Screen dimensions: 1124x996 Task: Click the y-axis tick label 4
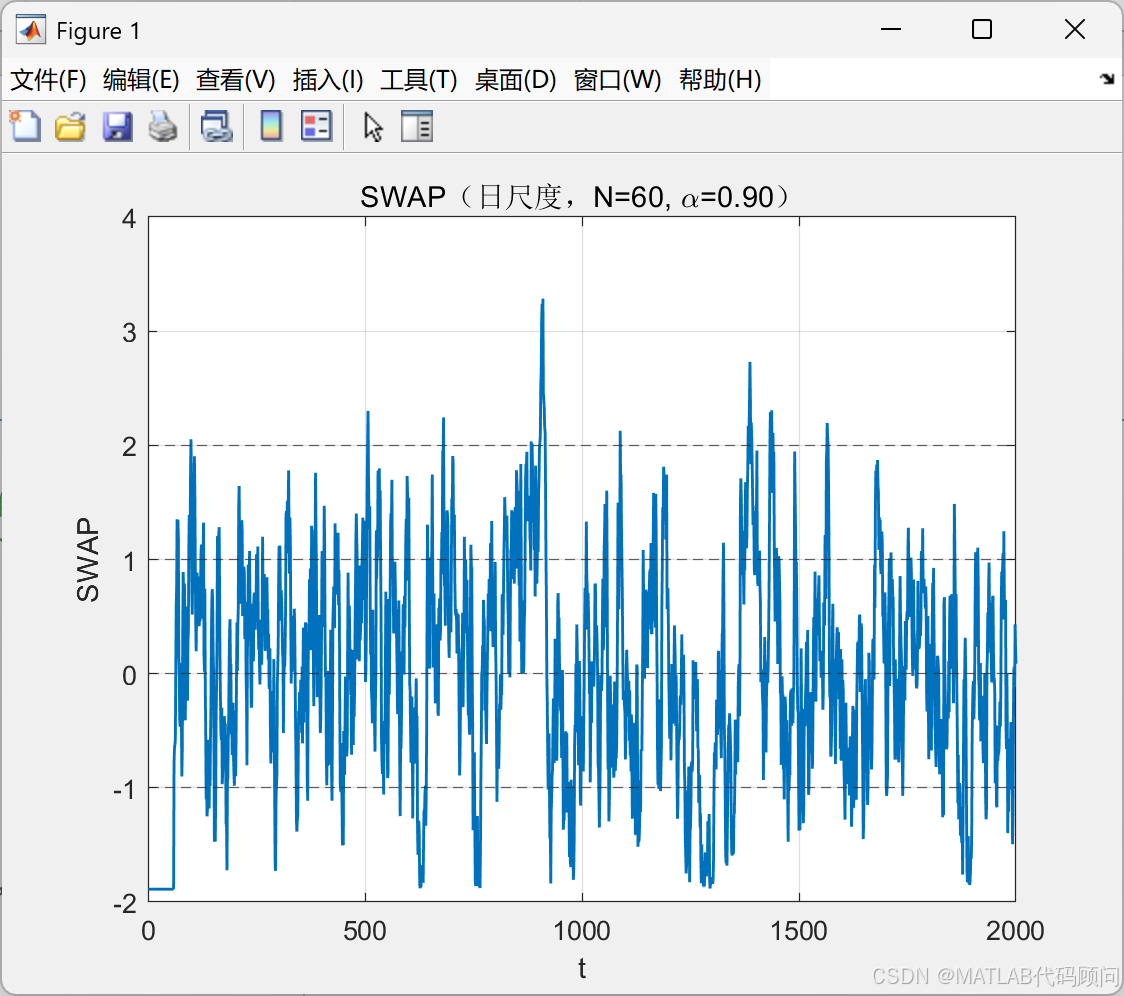click(x=129, y=218)
